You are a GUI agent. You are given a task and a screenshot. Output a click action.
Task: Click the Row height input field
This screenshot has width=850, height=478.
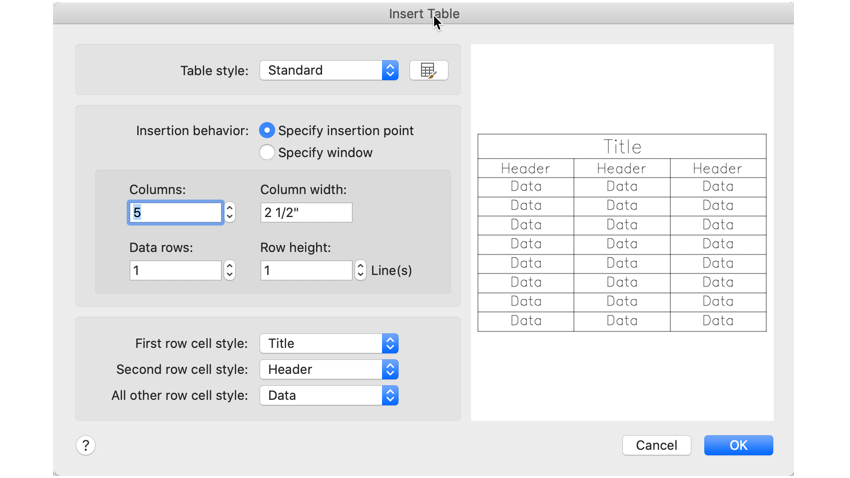306,270
